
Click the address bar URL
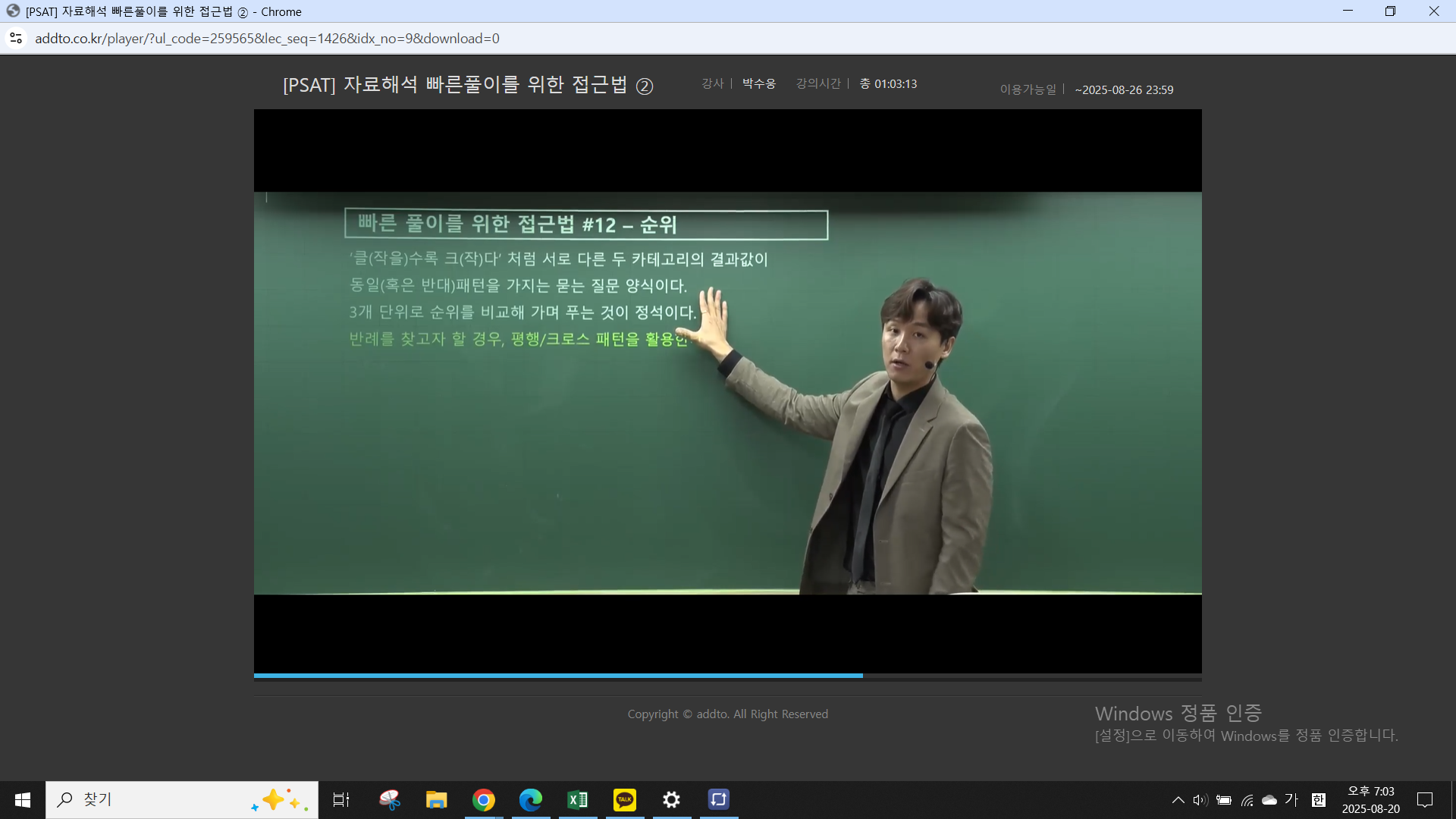click(267, 38)
